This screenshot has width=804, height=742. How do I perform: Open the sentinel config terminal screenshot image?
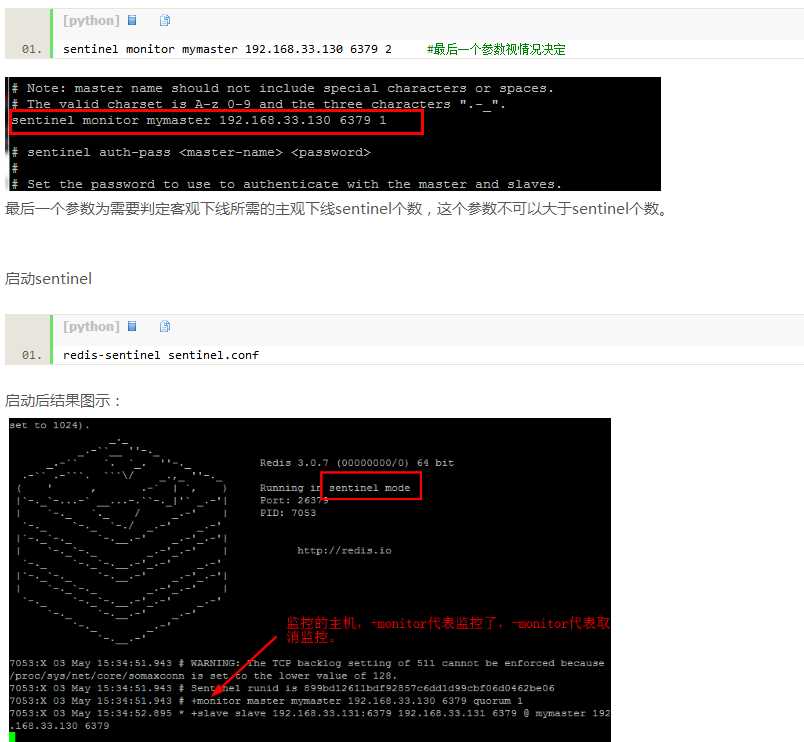[x=335, y=134]
